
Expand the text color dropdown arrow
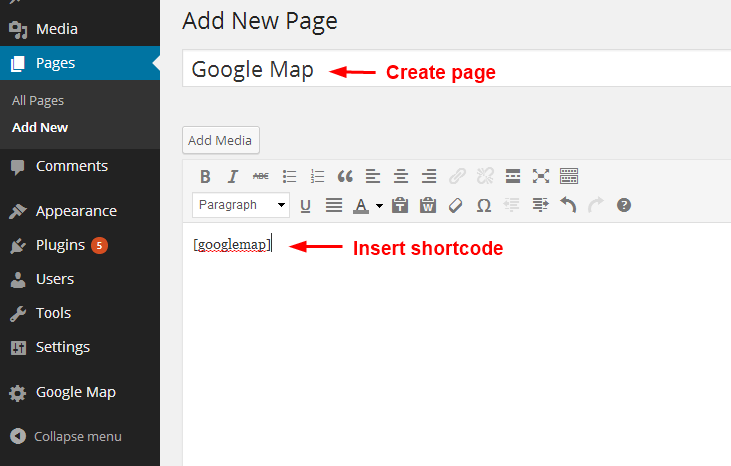click(379, 206)
